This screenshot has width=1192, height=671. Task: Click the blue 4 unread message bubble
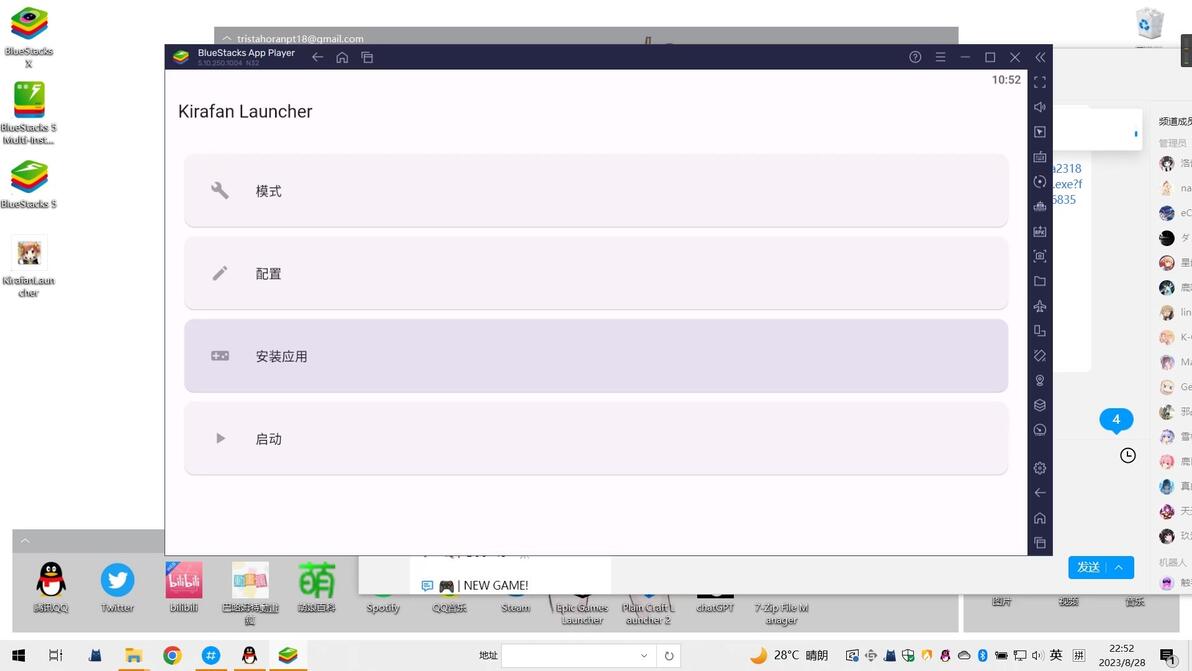pyautogui.click(x=1116, y=419)
